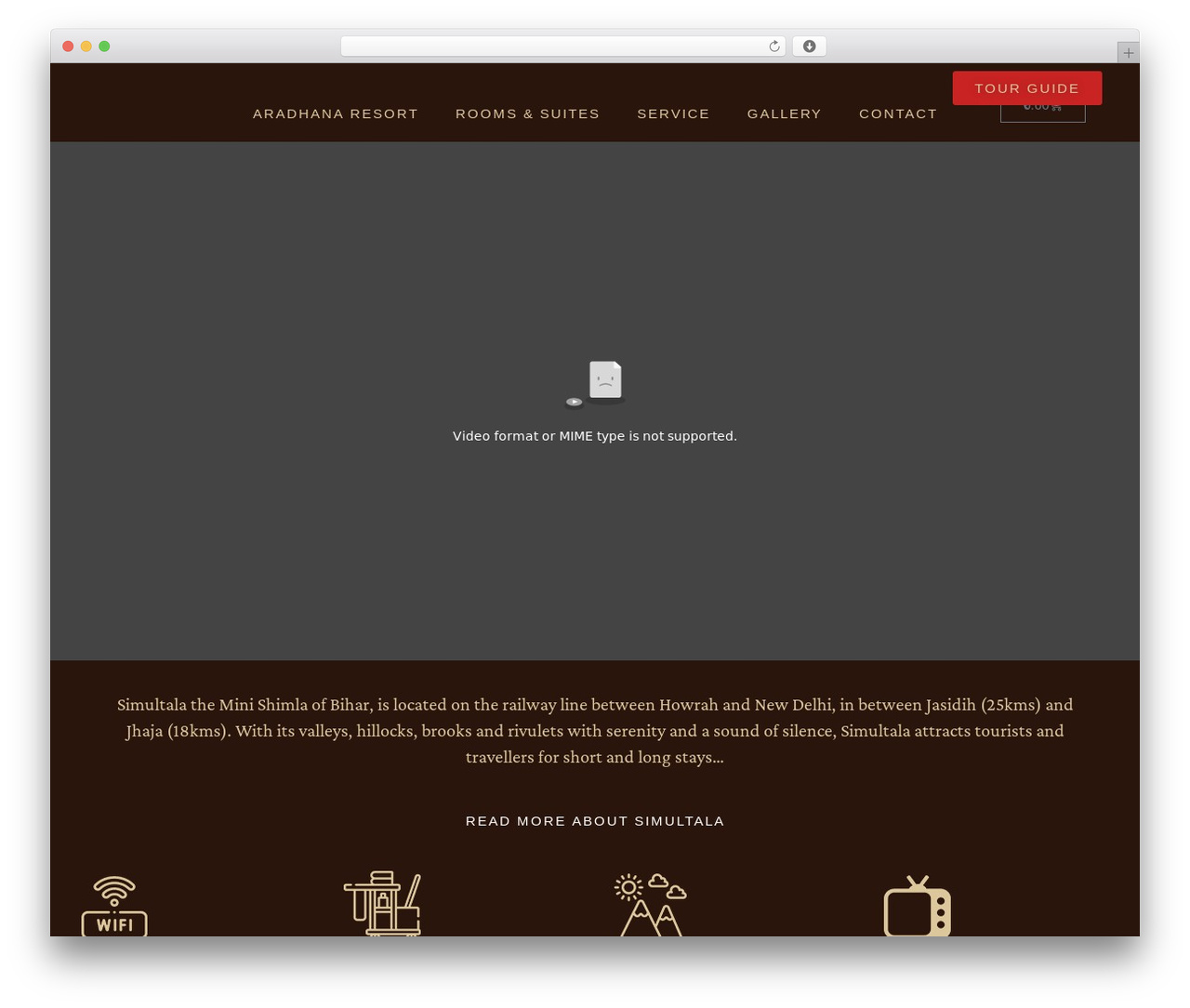1190x1008 pixels.
Task: Click the WiFi amenity icon
Action: [x=114, y=906]
